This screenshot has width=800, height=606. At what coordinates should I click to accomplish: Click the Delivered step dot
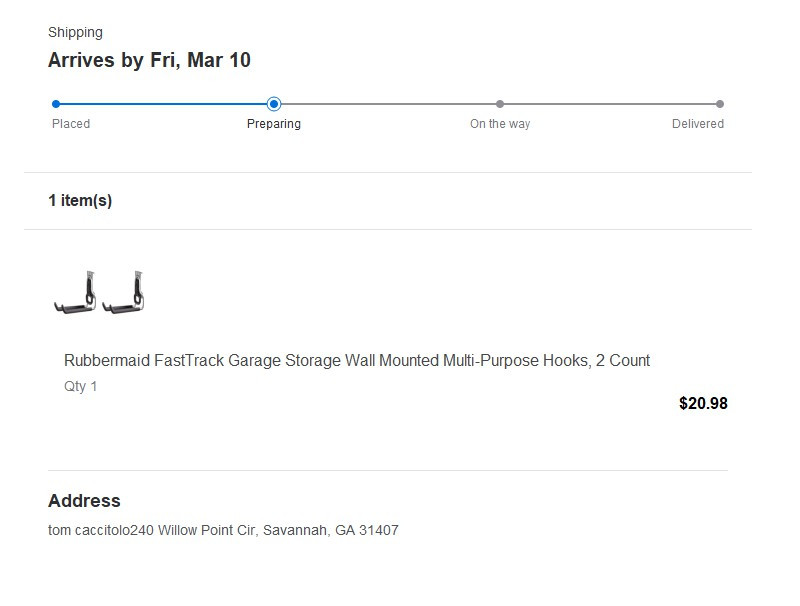click(720, 104)
